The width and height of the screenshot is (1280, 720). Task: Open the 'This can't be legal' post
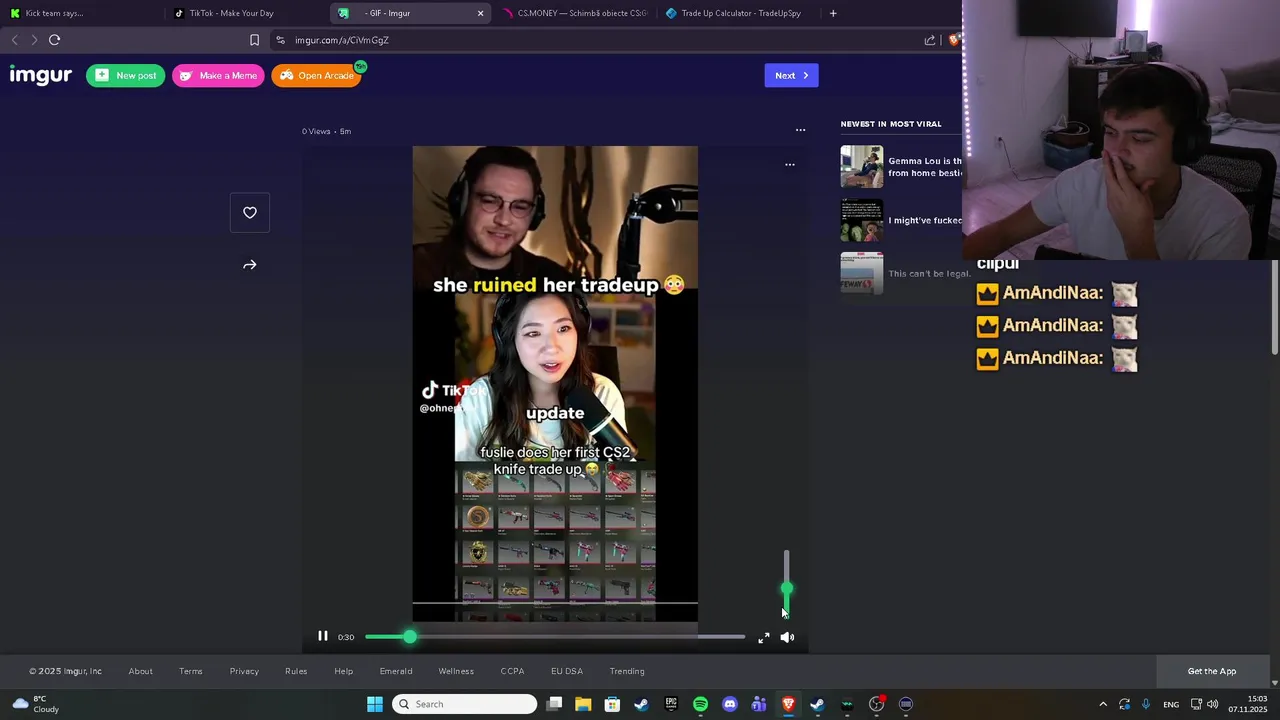tap(929, 273)
